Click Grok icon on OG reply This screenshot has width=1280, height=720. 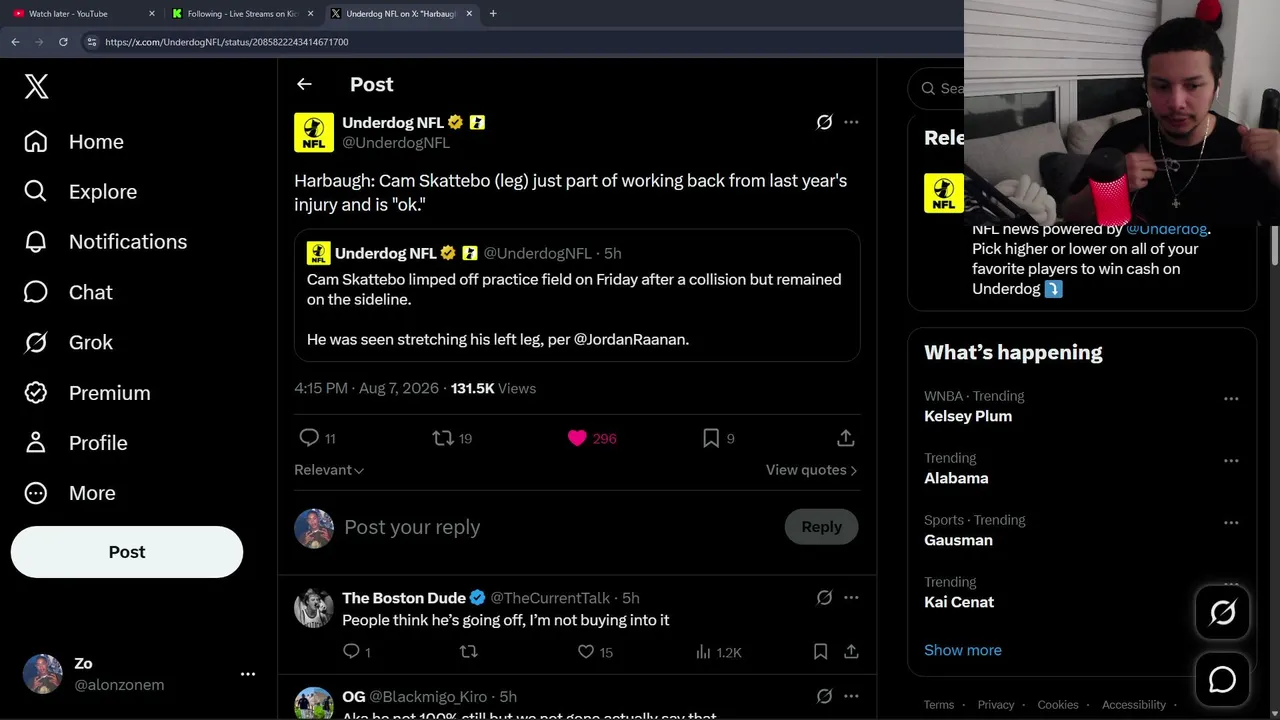pyautogui.click(x=824, y=696)
